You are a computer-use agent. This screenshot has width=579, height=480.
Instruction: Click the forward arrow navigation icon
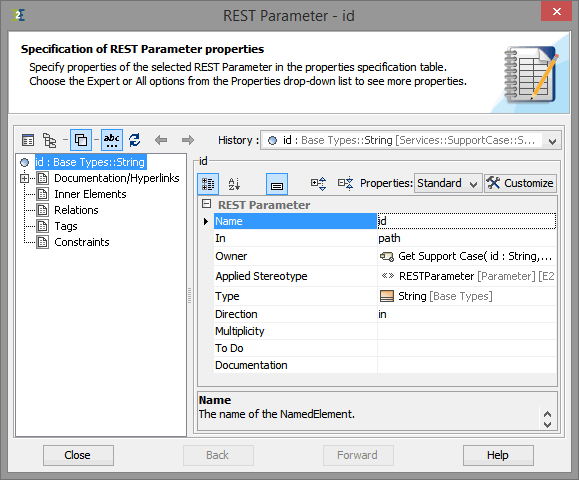pos(188,140)
